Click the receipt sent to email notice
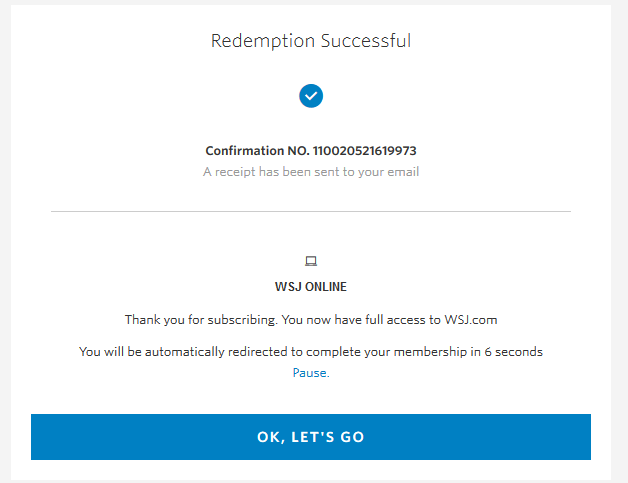628x483 pixels. click(x=311, y=172)
